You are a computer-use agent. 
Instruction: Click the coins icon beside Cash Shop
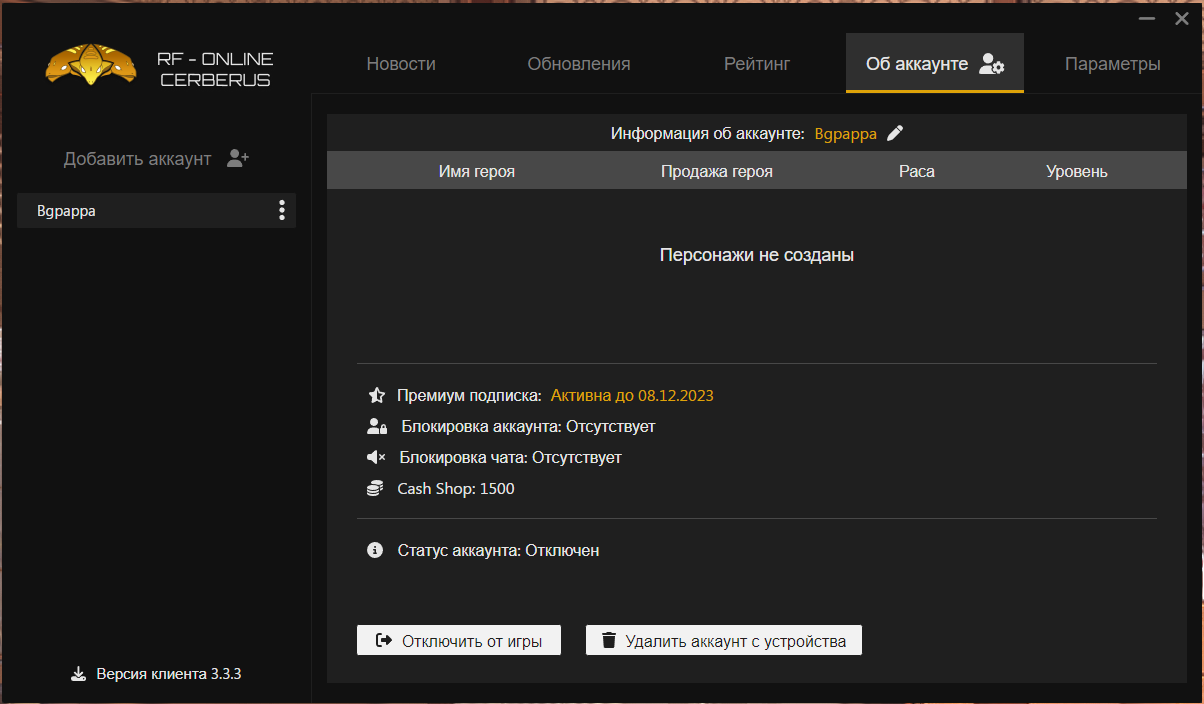pyautogui.click(x=376, y=489)
